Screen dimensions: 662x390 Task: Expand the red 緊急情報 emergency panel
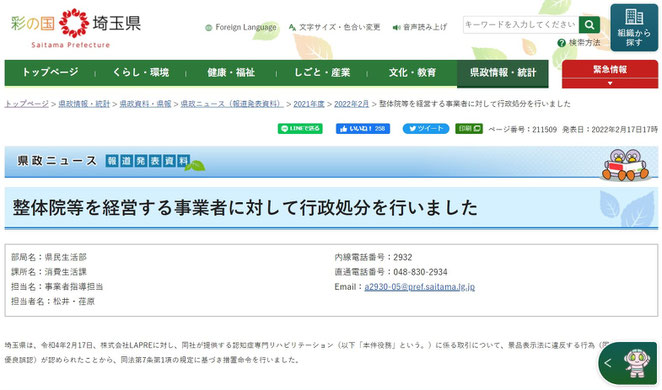click(x=610, y=74)
